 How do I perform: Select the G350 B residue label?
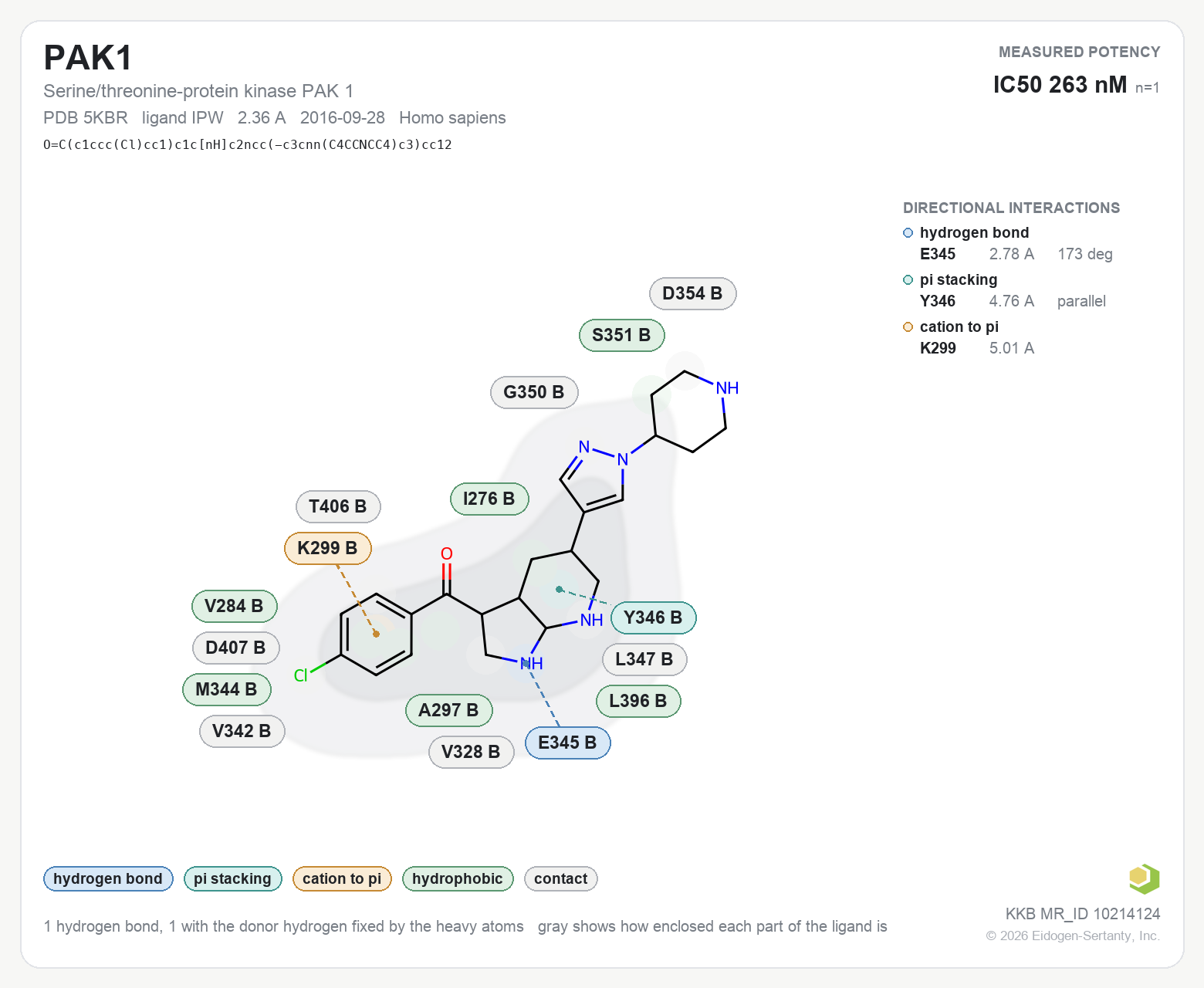point(534,392)
